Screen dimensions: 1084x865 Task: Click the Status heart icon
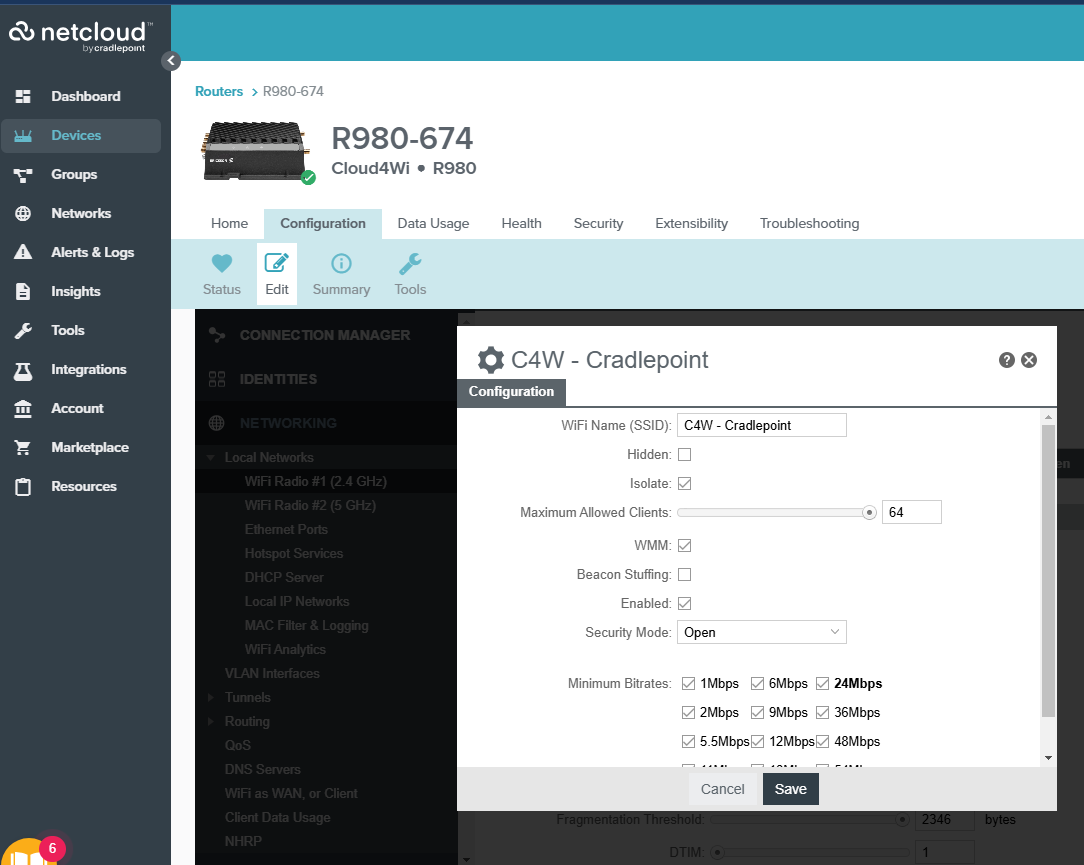coord(221,264)
